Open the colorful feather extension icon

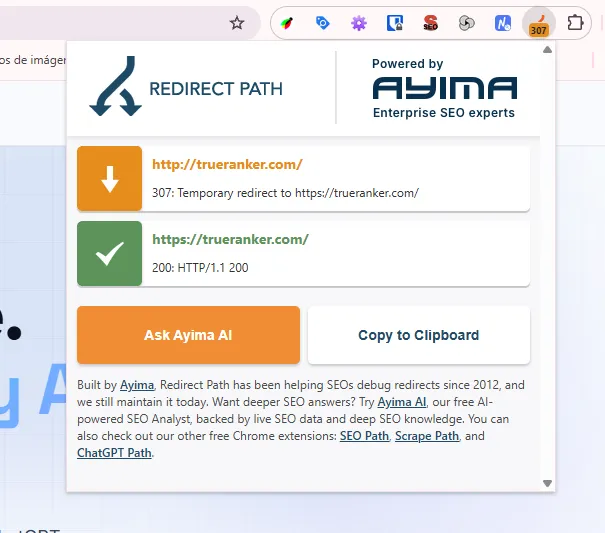[x=287, y=23]
